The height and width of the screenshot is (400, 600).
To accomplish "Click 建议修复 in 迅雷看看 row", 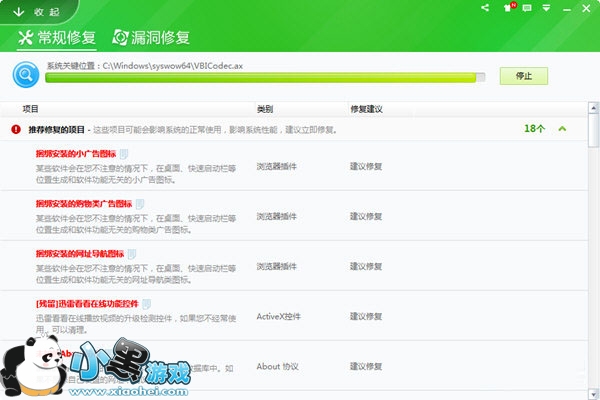I will click(366, 317).
